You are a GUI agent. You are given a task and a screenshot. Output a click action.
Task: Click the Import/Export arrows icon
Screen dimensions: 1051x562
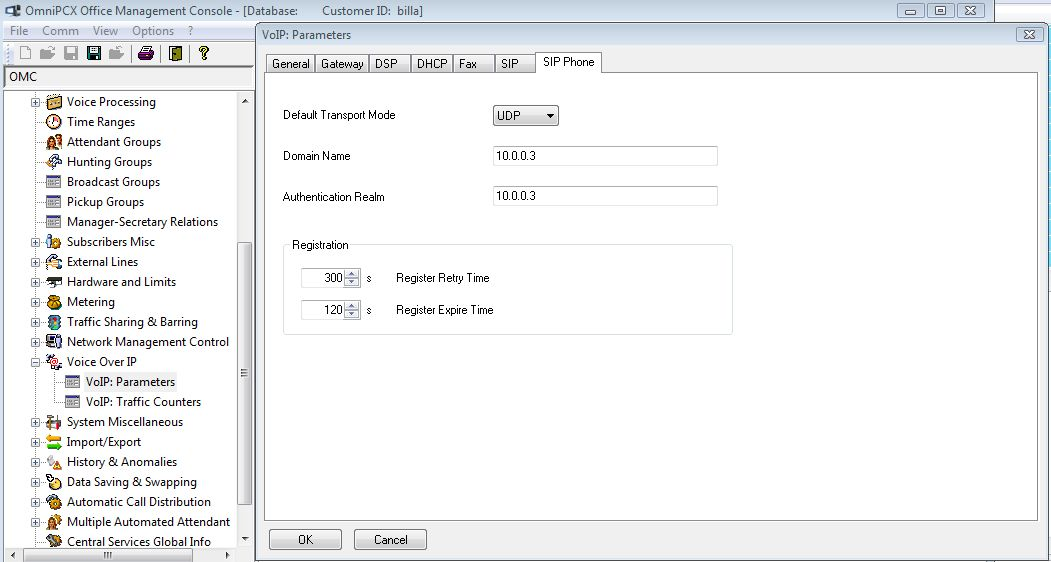(54, 442)
